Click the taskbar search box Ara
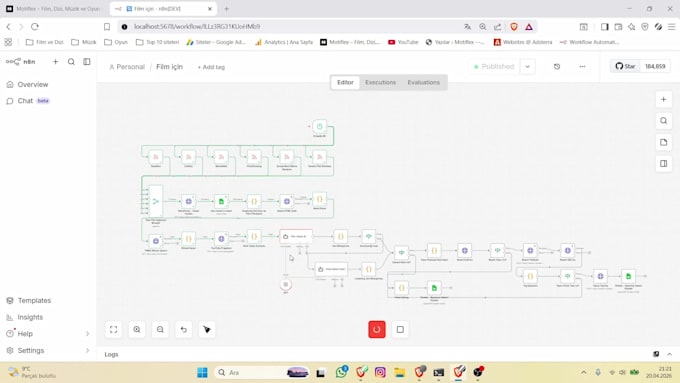Screen dimensions: 680x383 coord(262,372)
